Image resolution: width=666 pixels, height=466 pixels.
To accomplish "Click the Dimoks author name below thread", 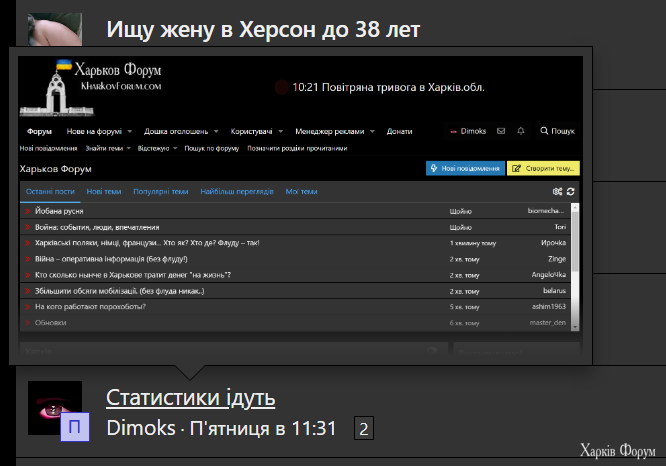I will pyautogui.click(x=141, y=428).
